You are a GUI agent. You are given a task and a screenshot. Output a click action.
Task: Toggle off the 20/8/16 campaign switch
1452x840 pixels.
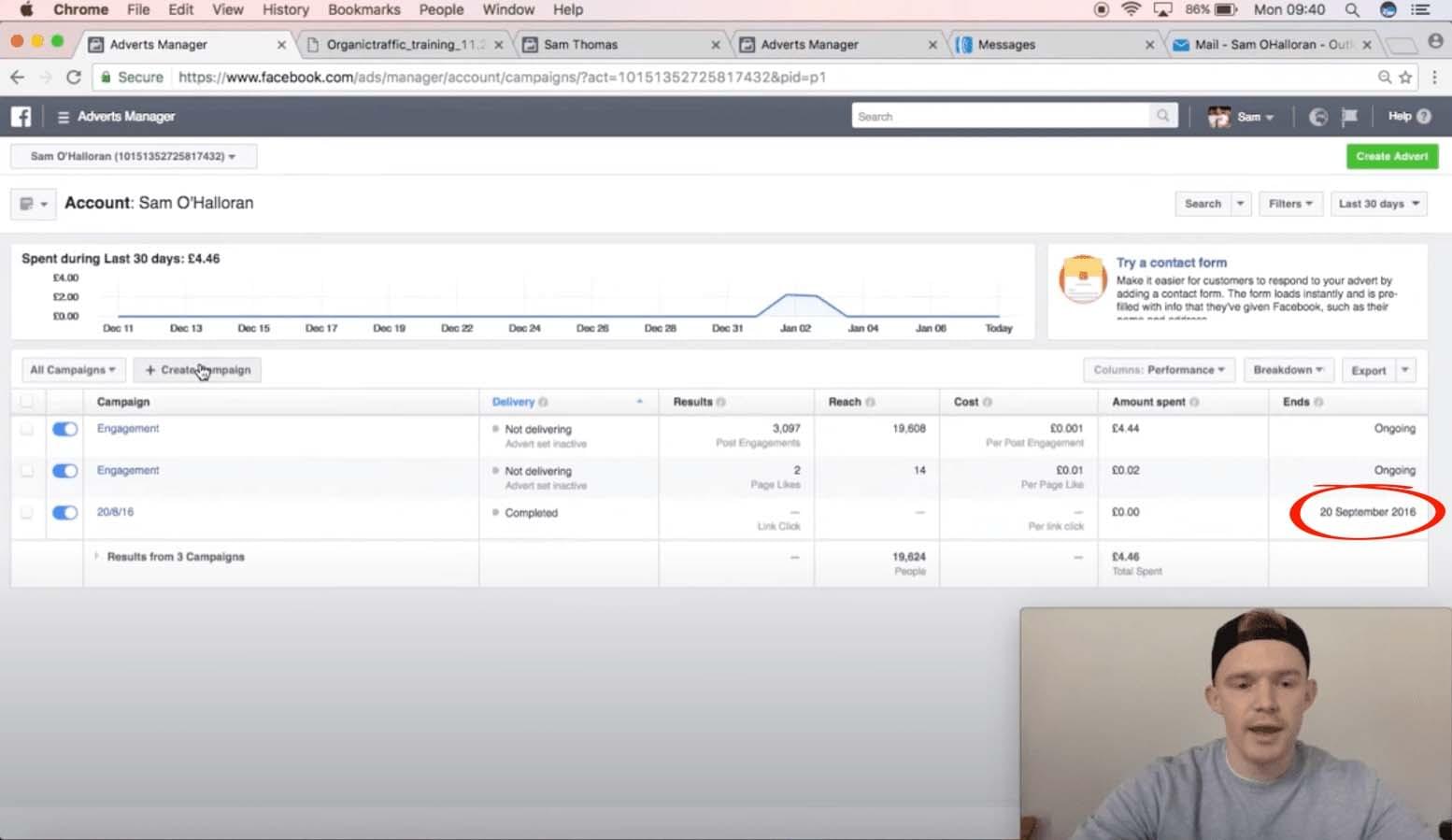64,513
